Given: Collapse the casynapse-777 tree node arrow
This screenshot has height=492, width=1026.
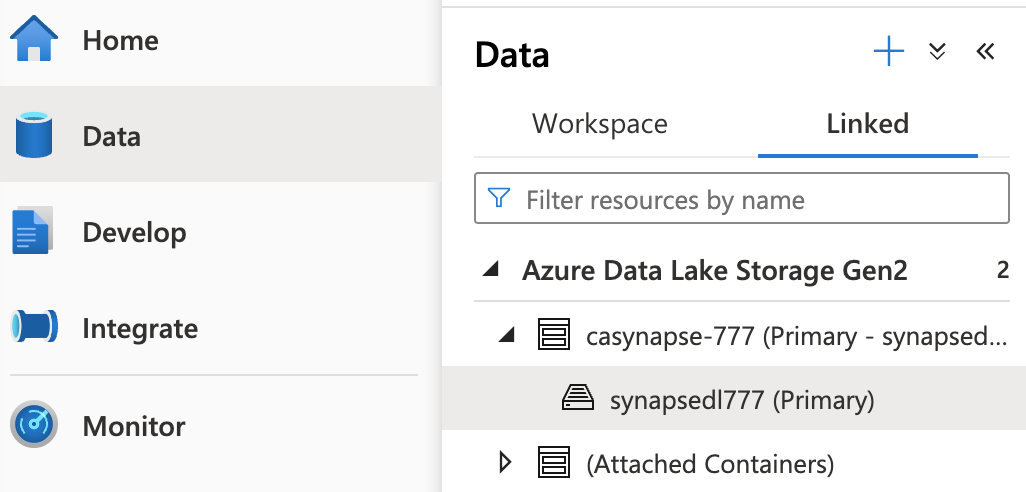Looking at the screenshot, I should coord(507,336).
